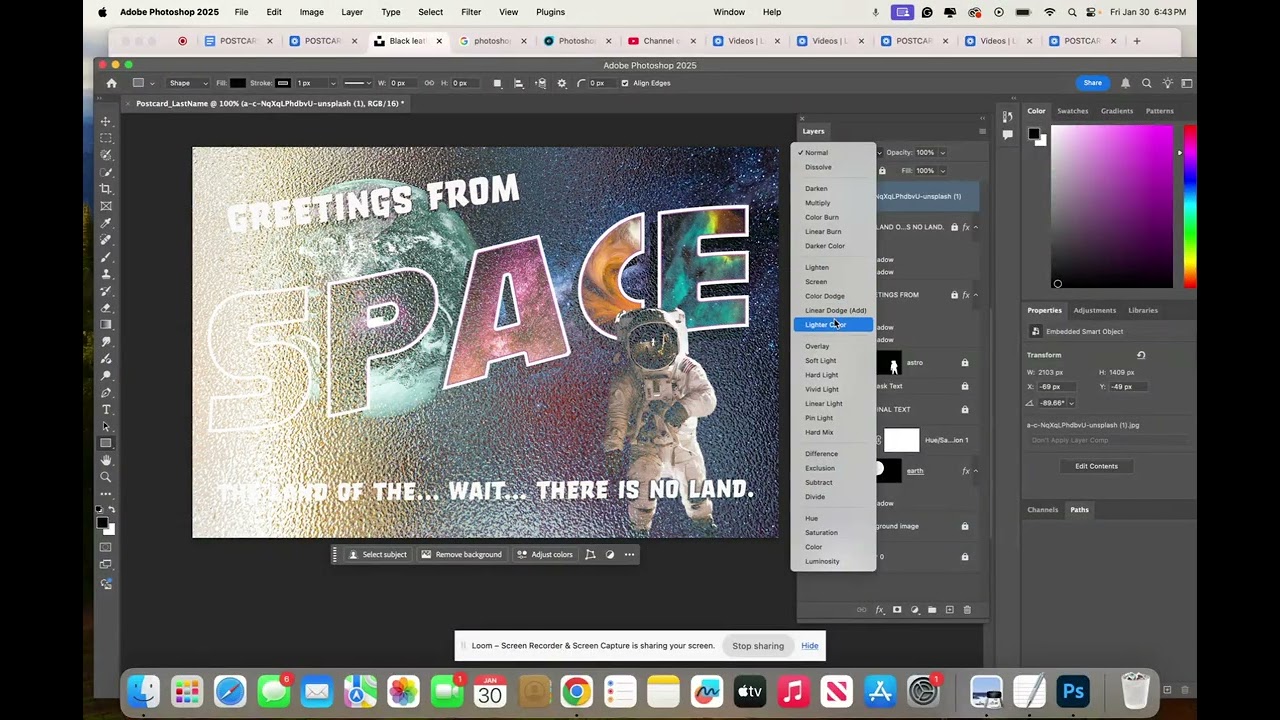Select the Move tool

(106, 121)
